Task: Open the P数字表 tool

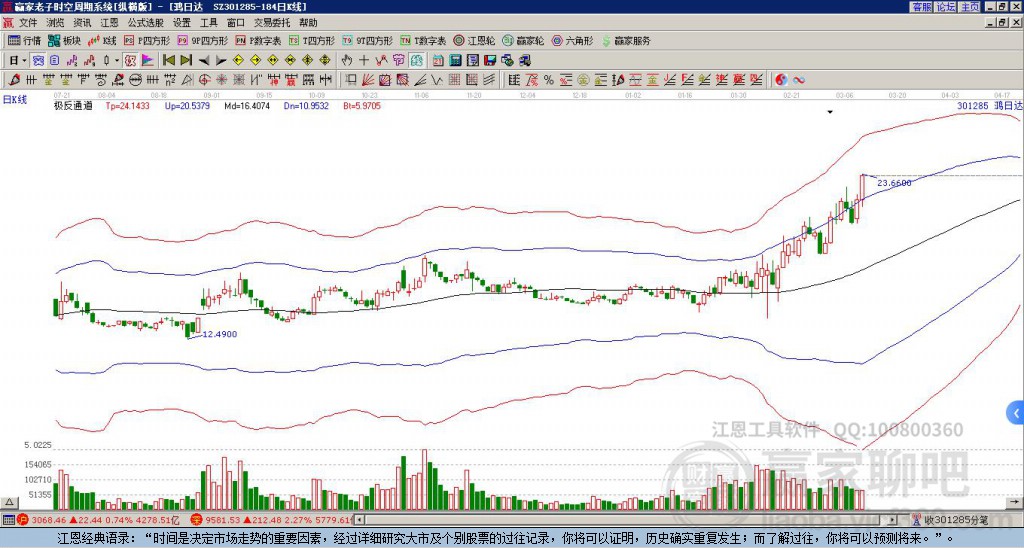Action: tap(258, 40)
